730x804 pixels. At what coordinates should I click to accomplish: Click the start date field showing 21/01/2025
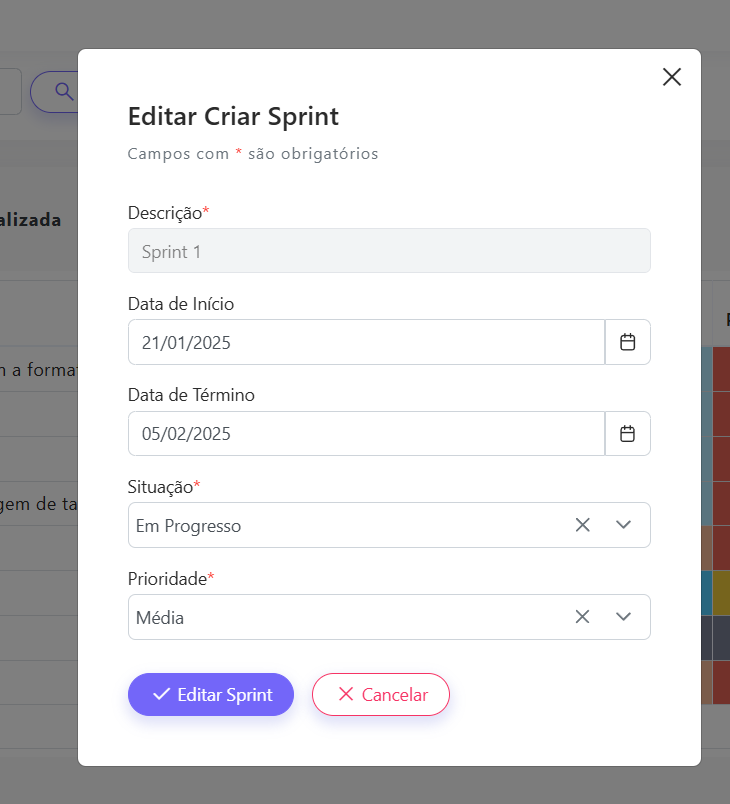pos(366,342)
